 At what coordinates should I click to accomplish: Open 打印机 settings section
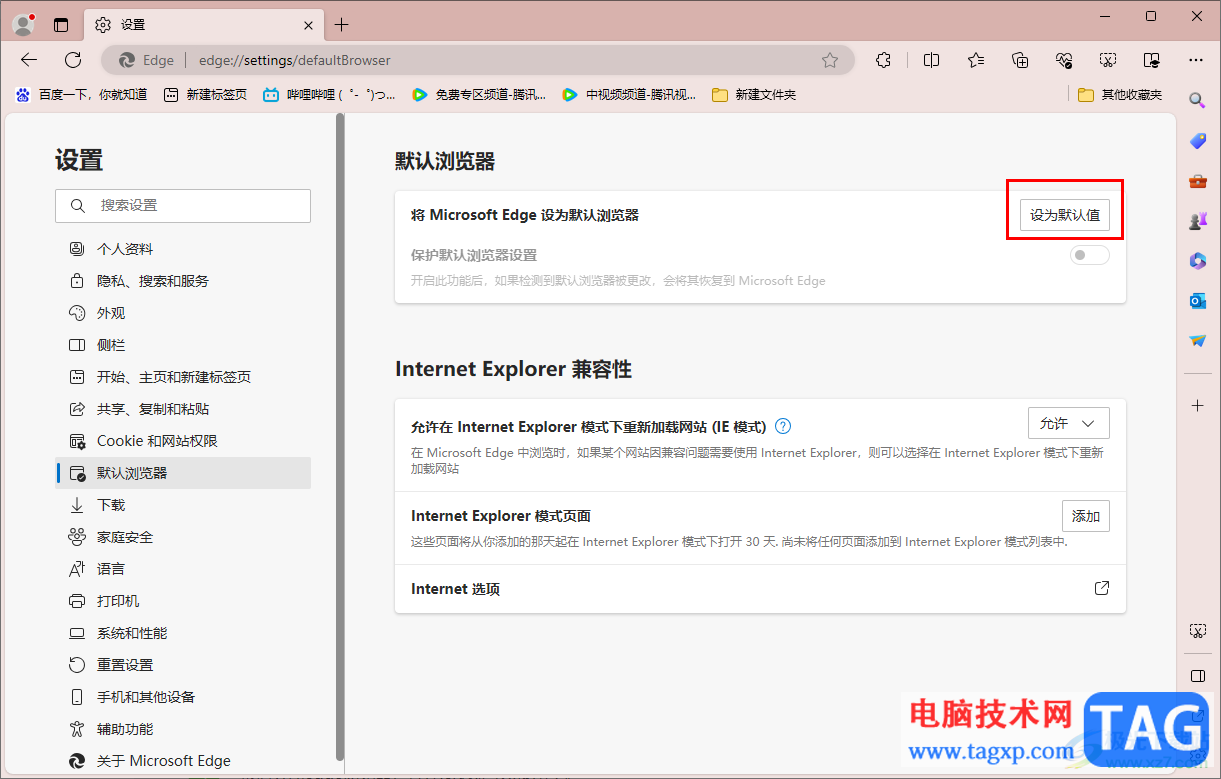point(183,601)
